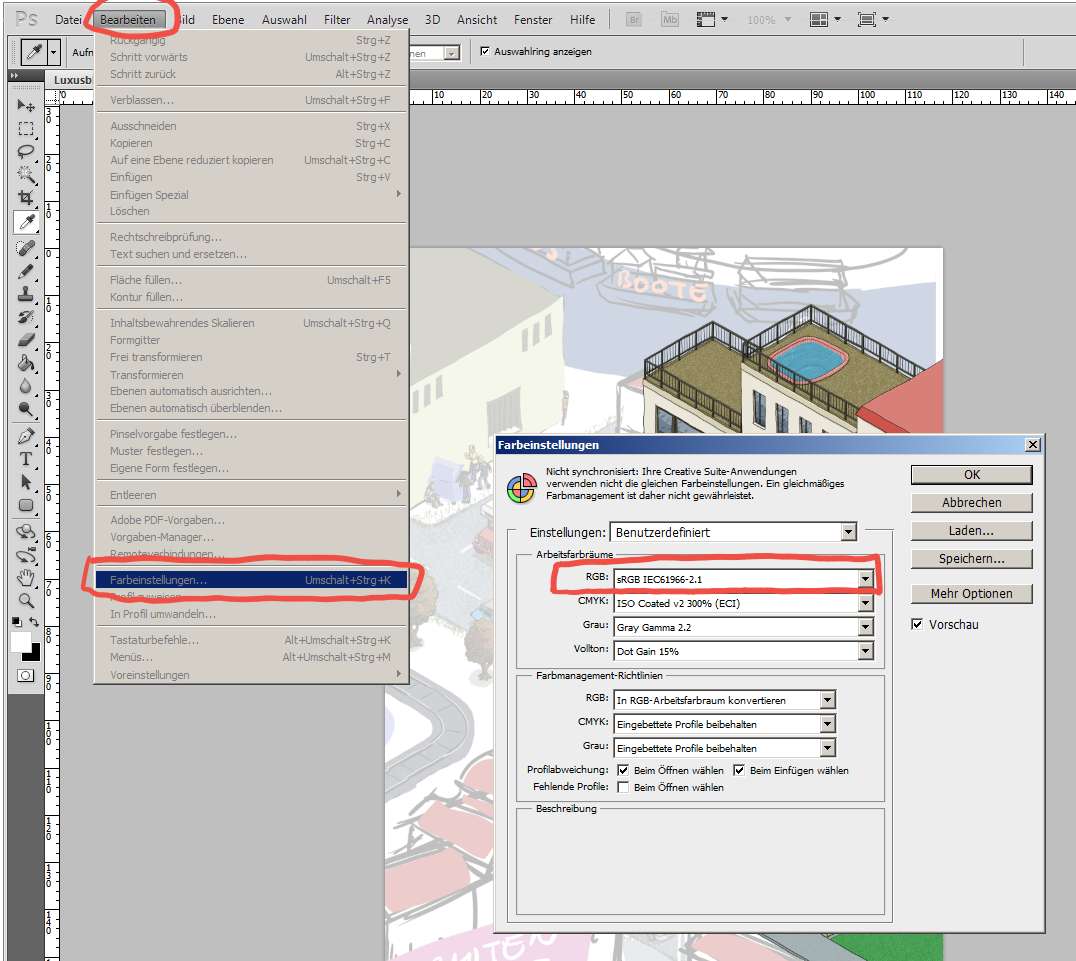The image size is (1076, 961).
Task: Reset to default foreground and background colors
Action: pos(16,622)
